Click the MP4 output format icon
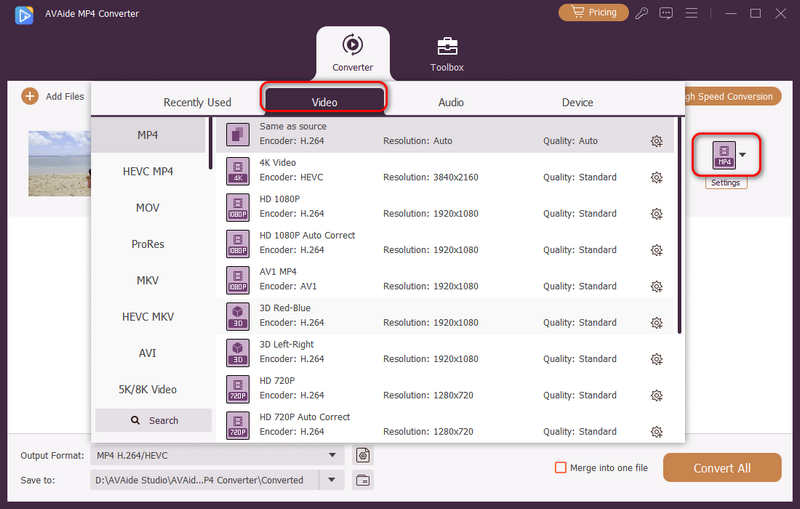 722,155
